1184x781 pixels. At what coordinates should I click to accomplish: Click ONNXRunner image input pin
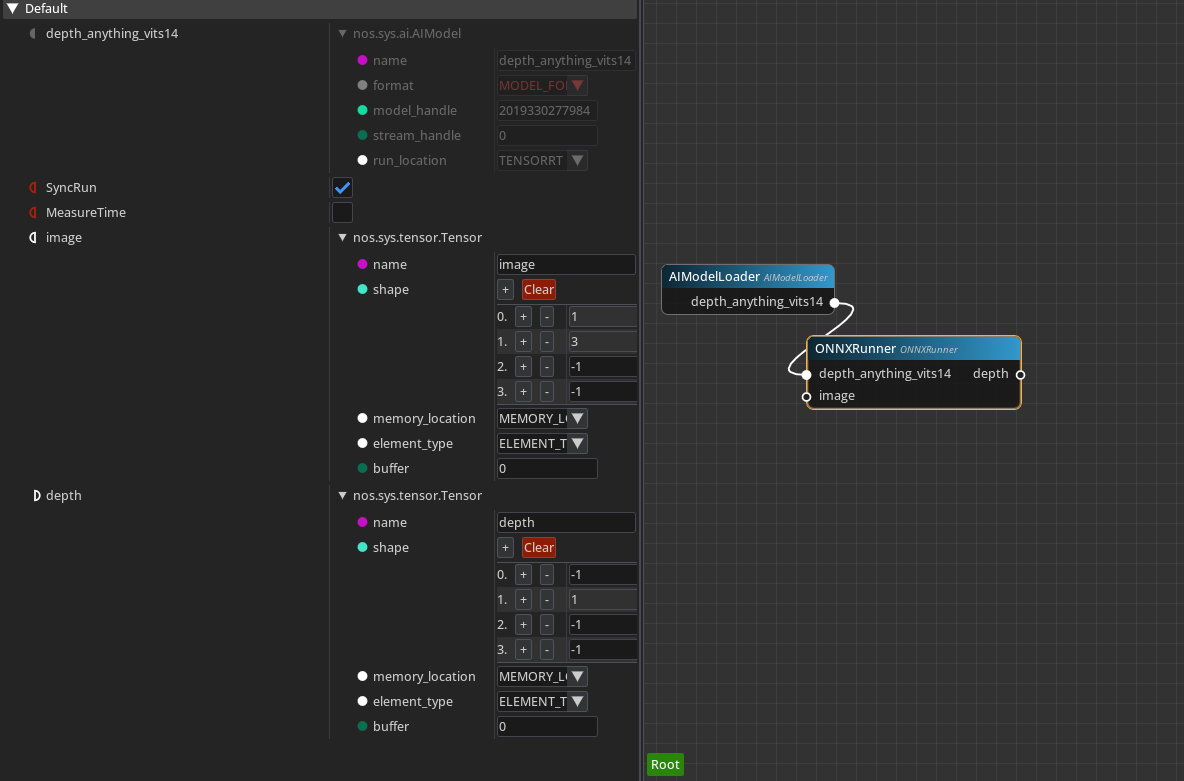coord(806,397)
